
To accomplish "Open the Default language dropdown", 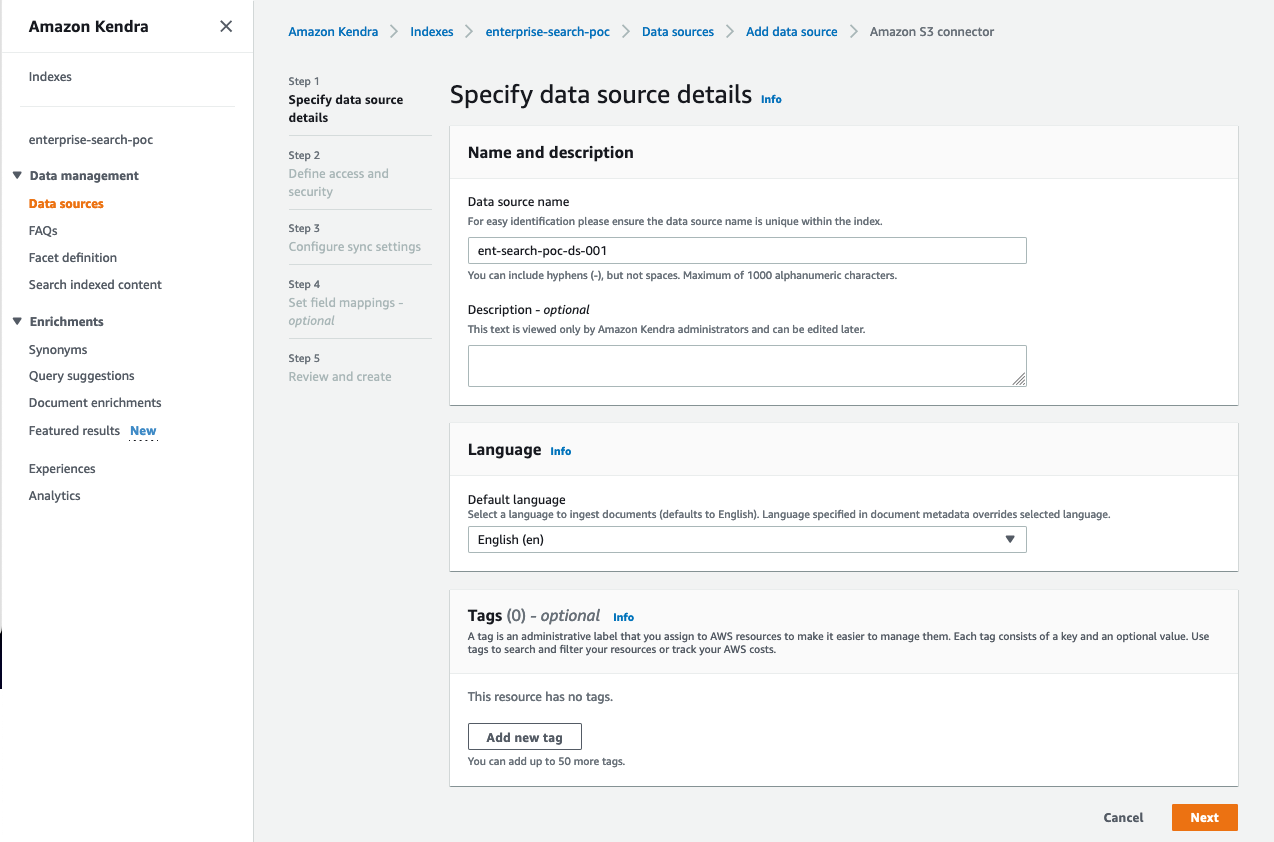I will click(747, 540).
